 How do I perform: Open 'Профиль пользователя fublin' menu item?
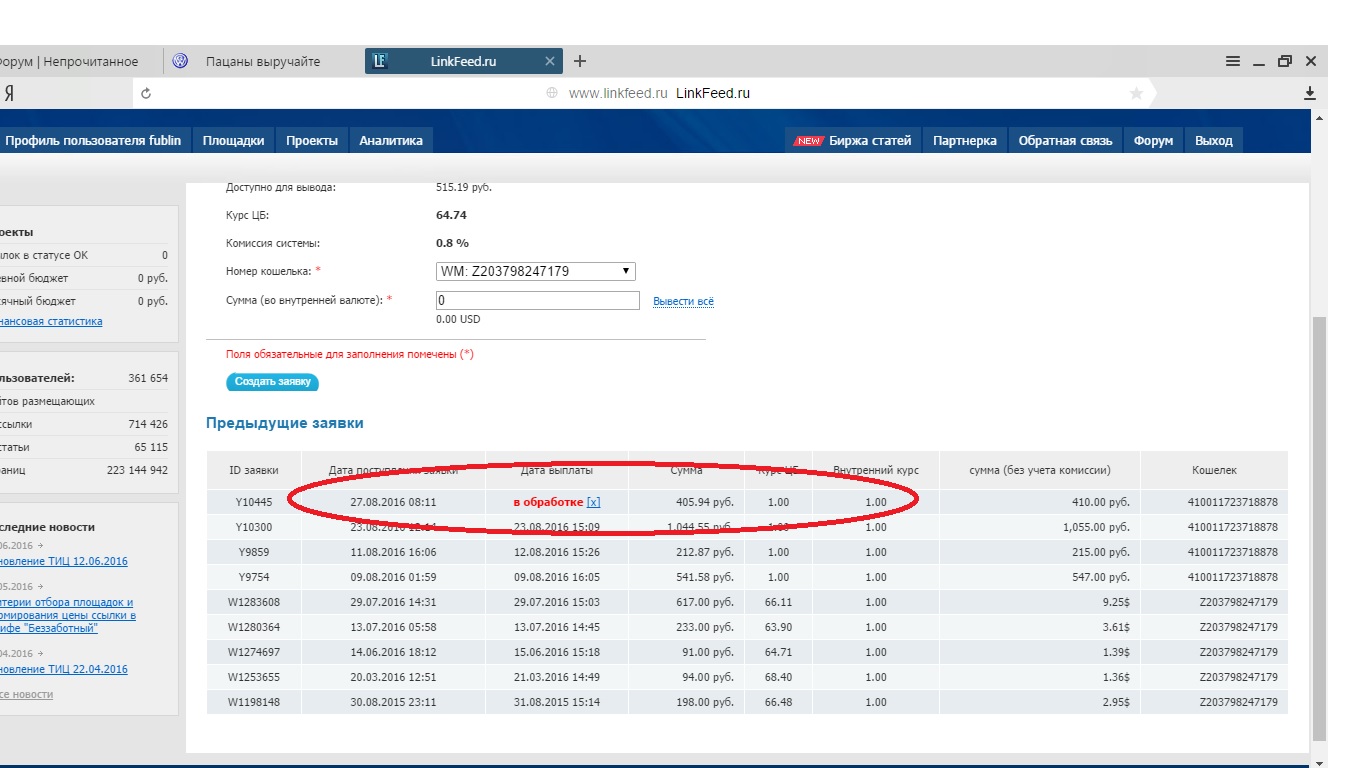point(93,140)
